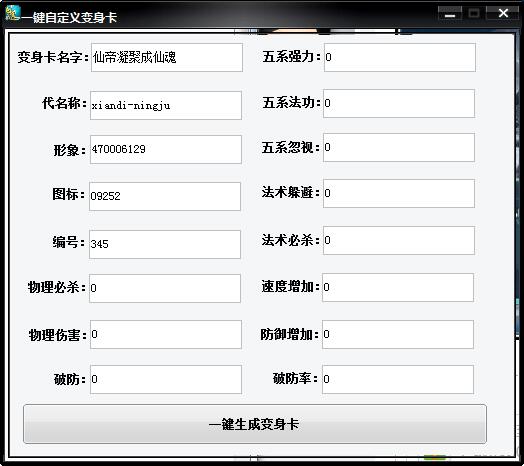Screen dimensions: 524x466
Task: Click the 防御增加 input field
Action: tap(398, 335)
